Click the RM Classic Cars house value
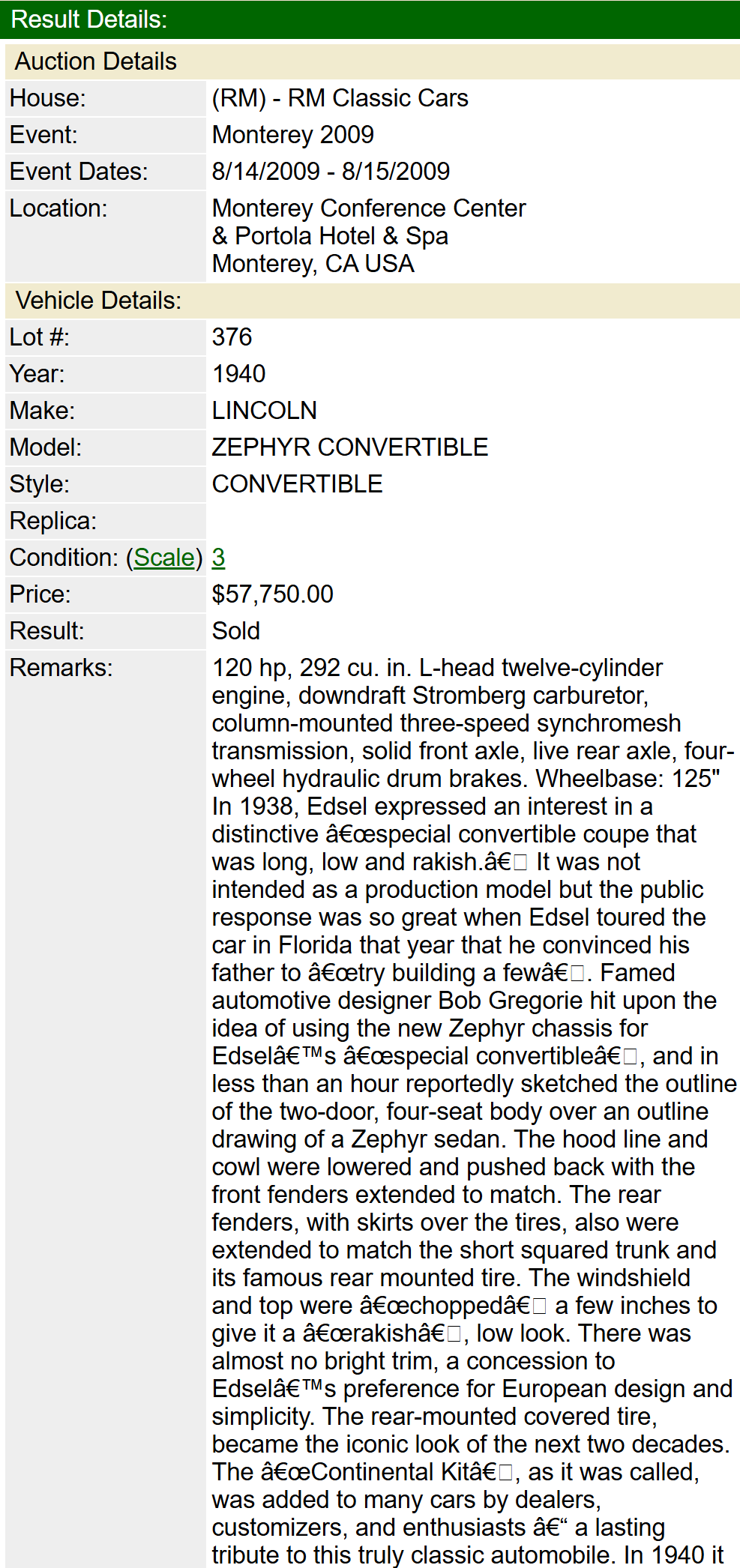Image resolution: width=740 pixels, height=1568 pixels. (340, 98)
